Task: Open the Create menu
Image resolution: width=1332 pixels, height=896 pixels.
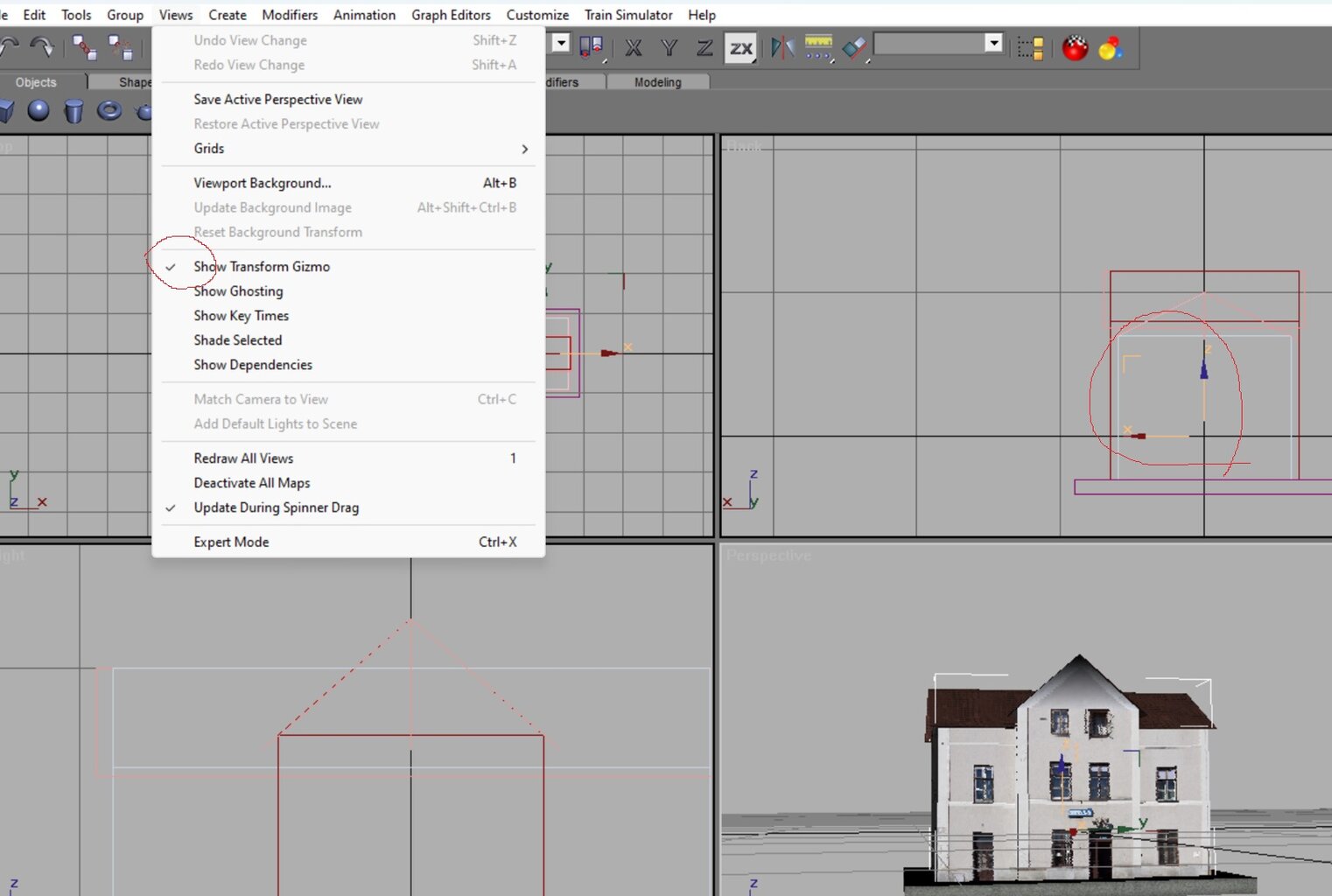Action: (228, 15)
